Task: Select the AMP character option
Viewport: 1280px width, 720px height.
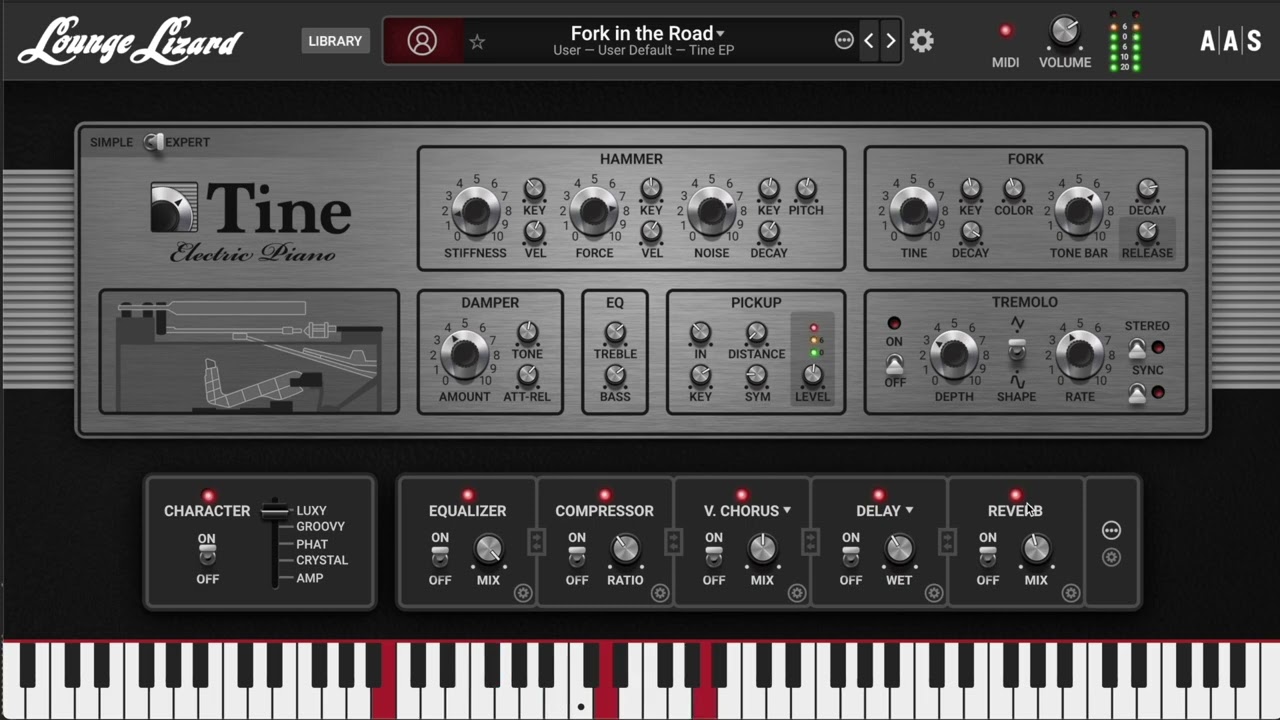Action: coord(309,578)
